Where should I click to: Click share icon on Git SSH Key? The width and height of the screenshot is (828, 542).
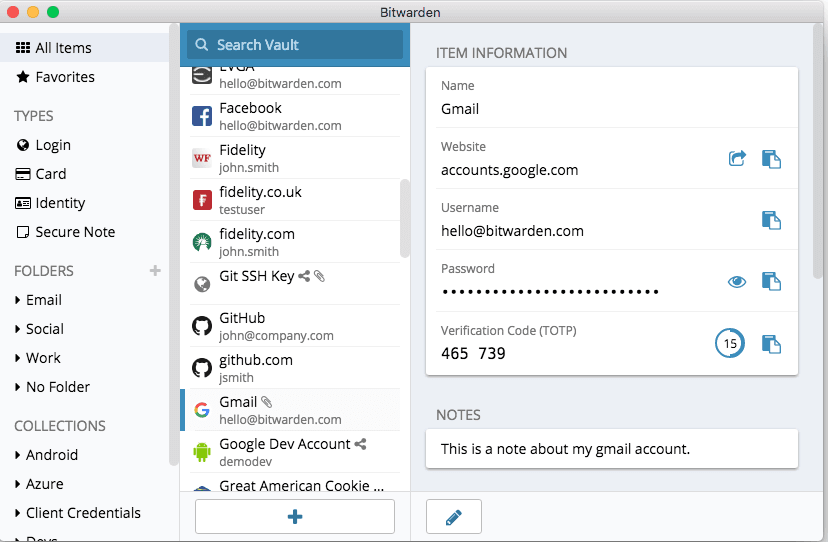(304, 276)
